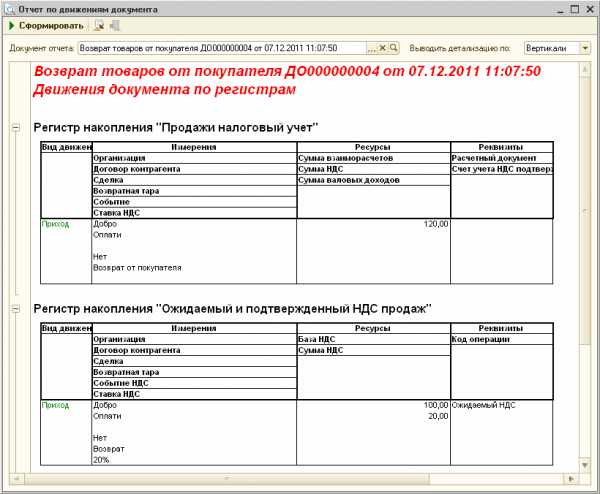Click the Выводить детализацию по label

(460, 48)
